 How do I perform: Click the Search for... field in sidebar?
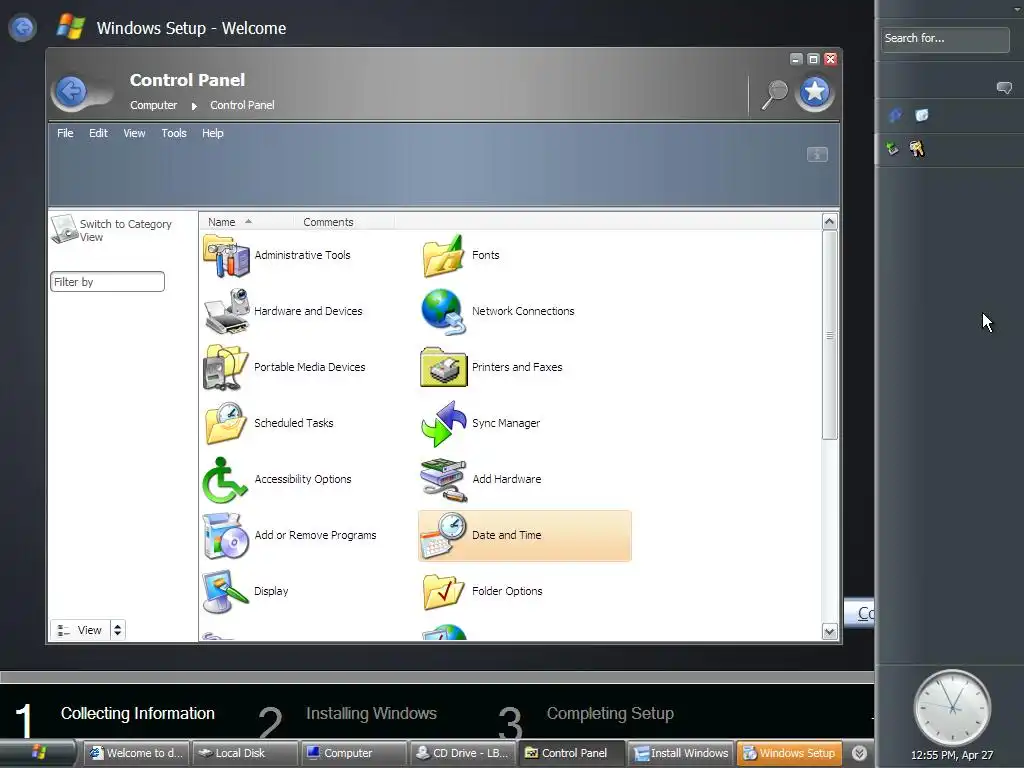point(944,39)
